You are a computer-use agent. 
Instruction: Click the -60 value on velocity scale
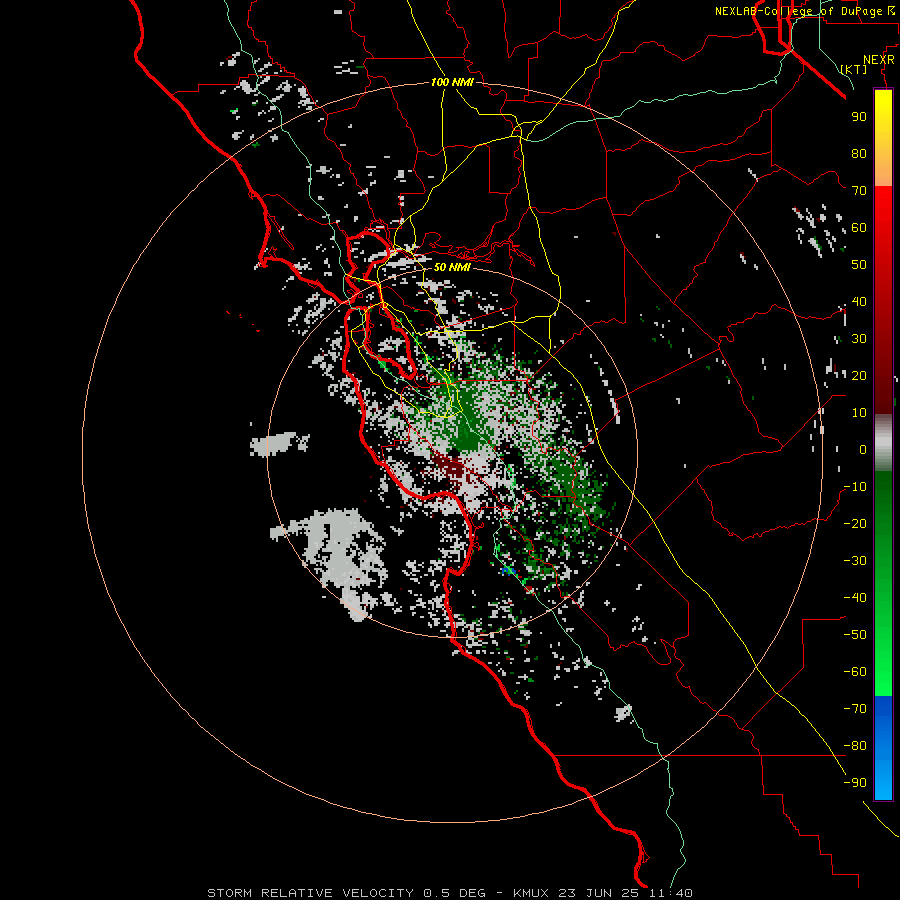(x=855, y=672)
